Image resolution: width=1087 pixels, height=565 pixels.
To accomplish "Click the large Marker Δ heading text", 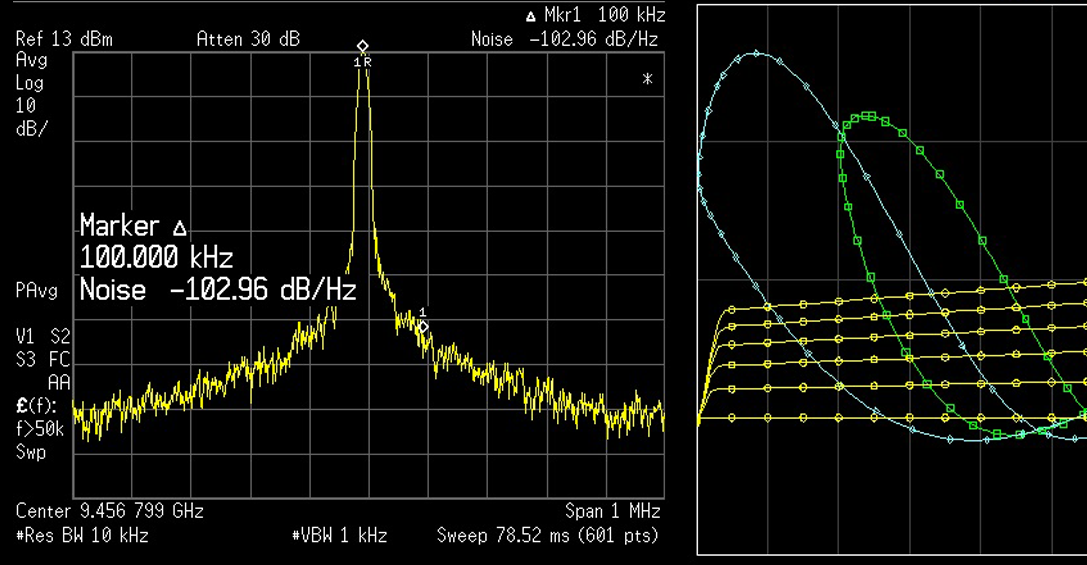I will (133, 225).
